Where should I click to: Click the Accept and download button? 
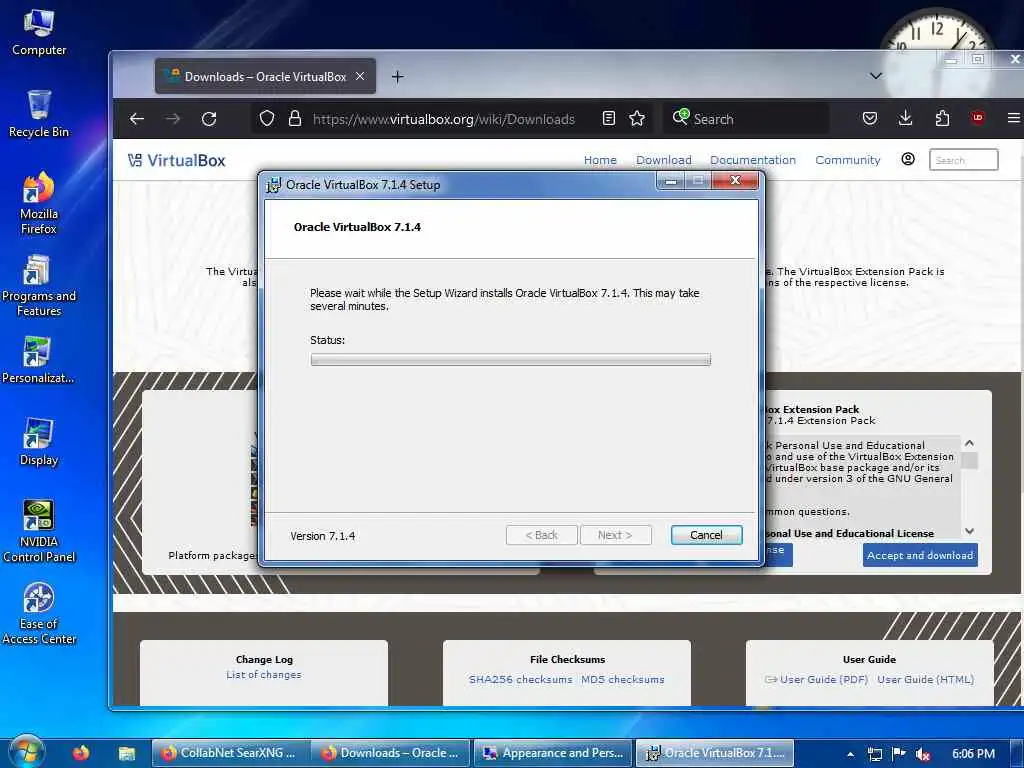point(920,555)
